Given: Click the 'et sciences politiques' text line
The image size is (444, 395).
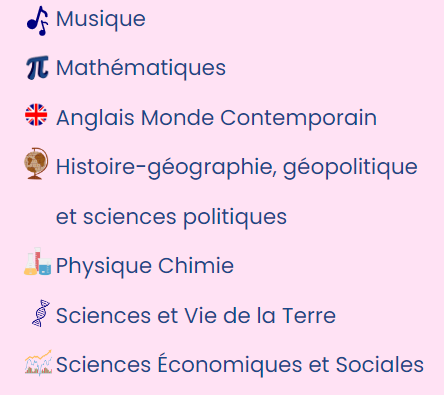Looking at the screenshot, I should pyautogui.click(x=171, y=217).
